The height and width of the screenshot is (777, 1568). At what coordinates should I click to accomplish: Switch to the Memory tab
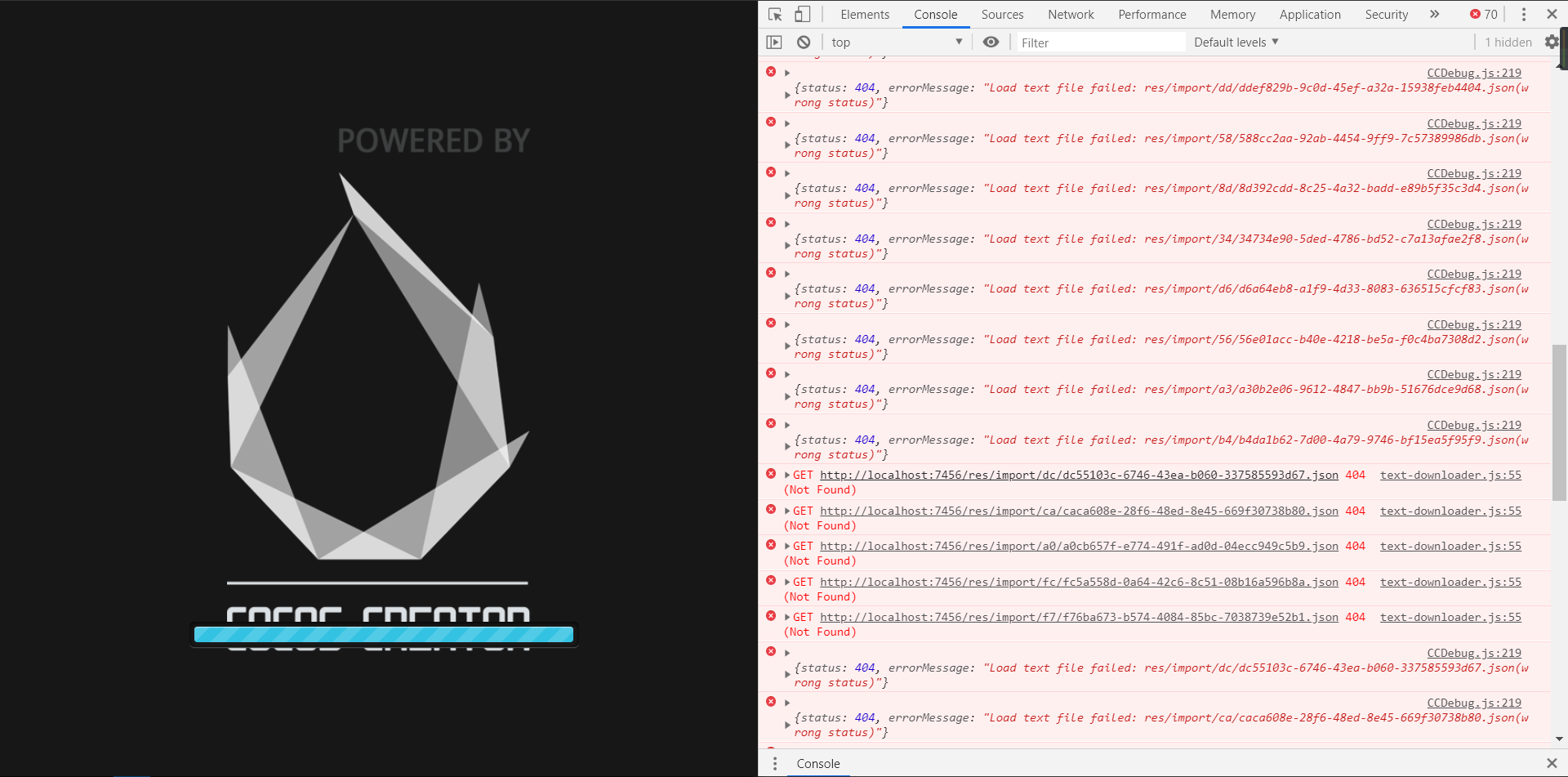(1232, 14)
